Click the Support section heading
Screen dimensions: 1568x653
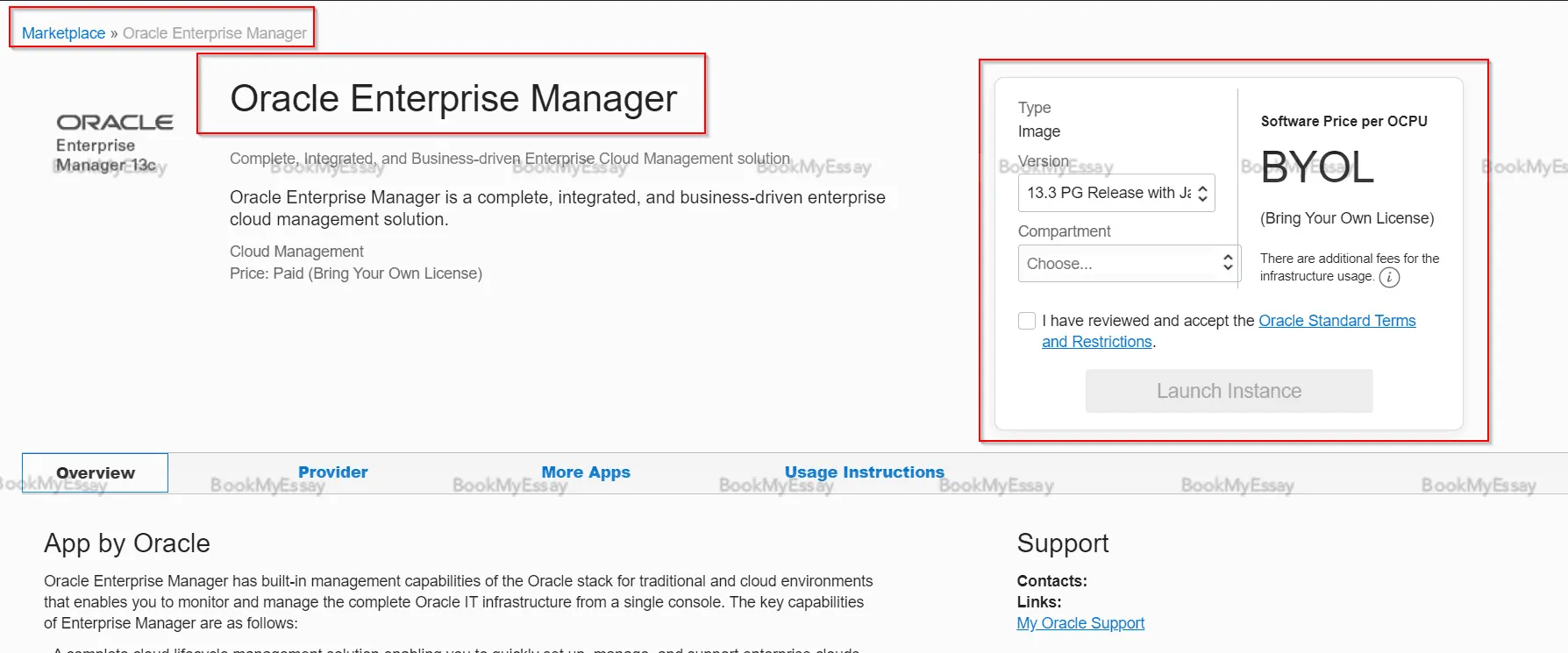coord(1063,543)
